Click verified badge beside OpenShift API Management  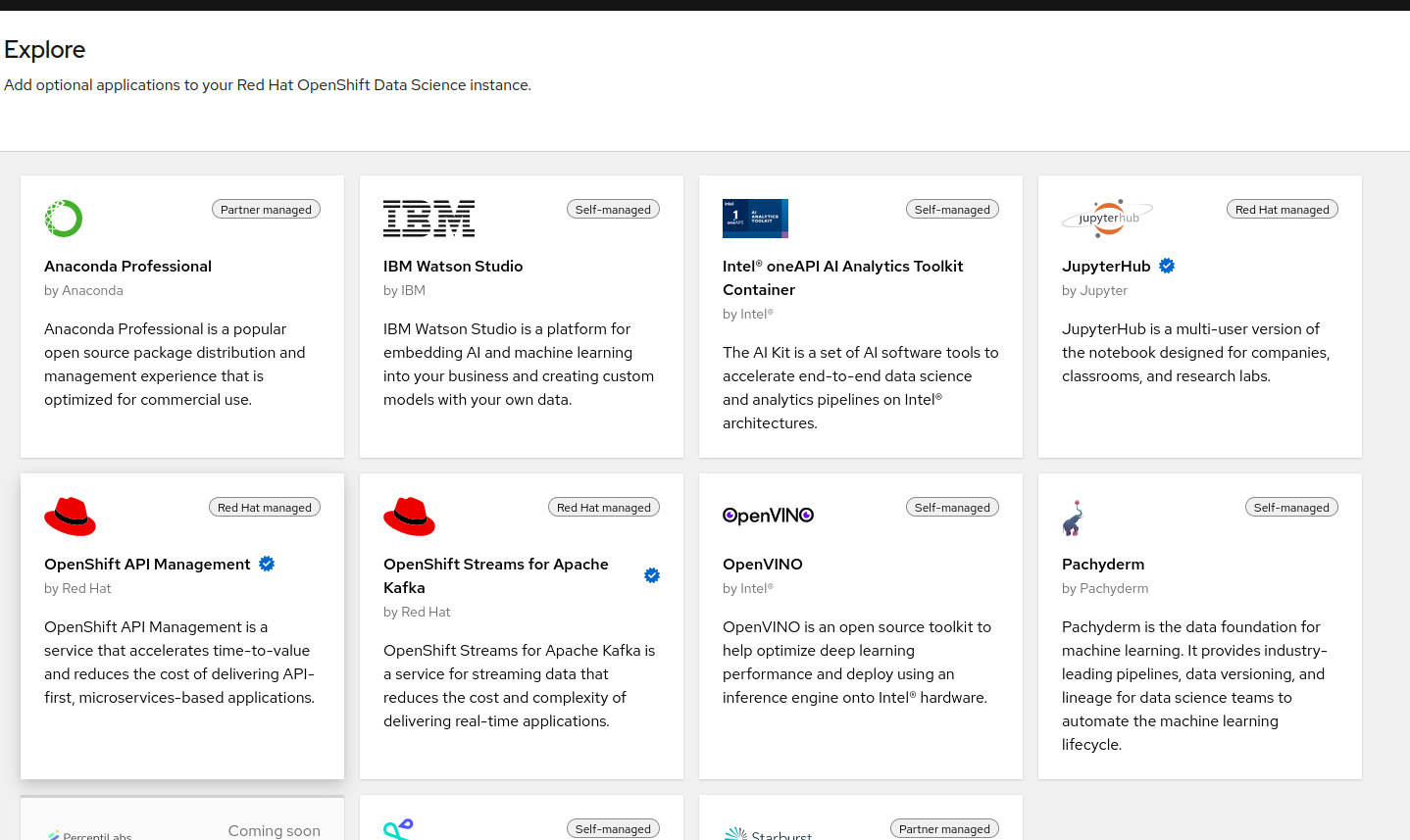click(267, 564)
